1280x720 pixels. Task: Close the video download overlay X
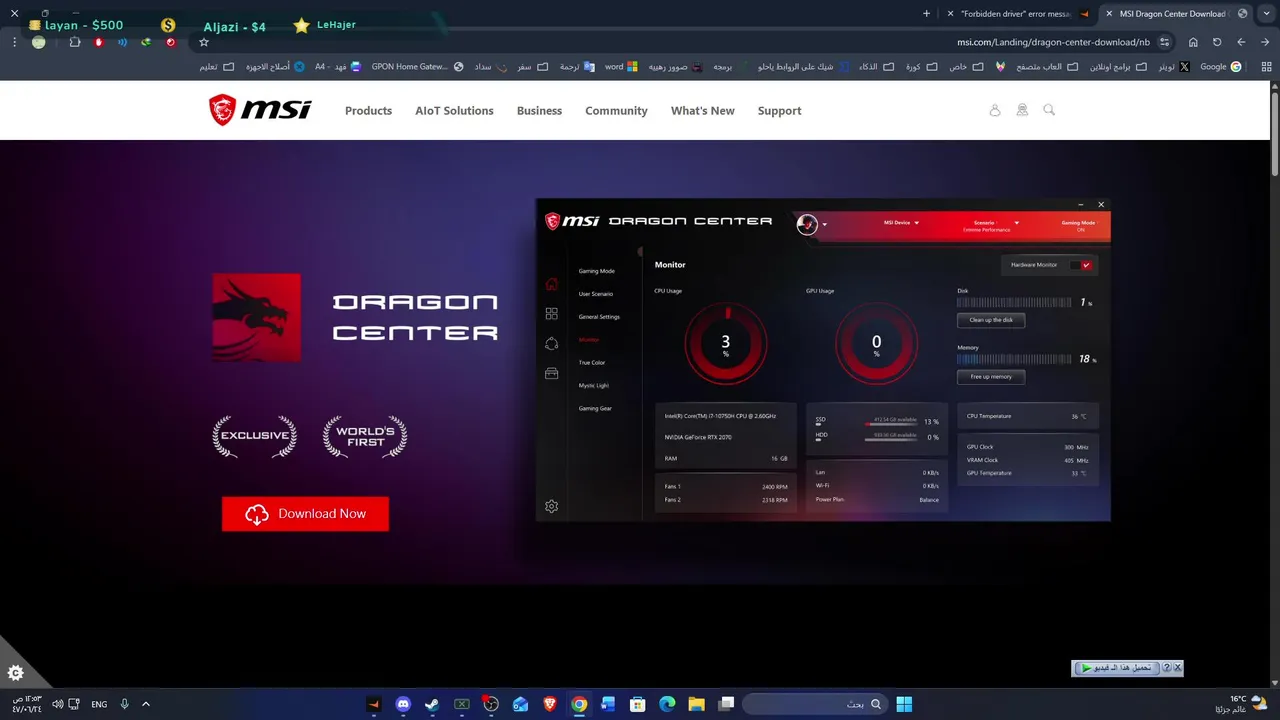tap(1177, 668)
